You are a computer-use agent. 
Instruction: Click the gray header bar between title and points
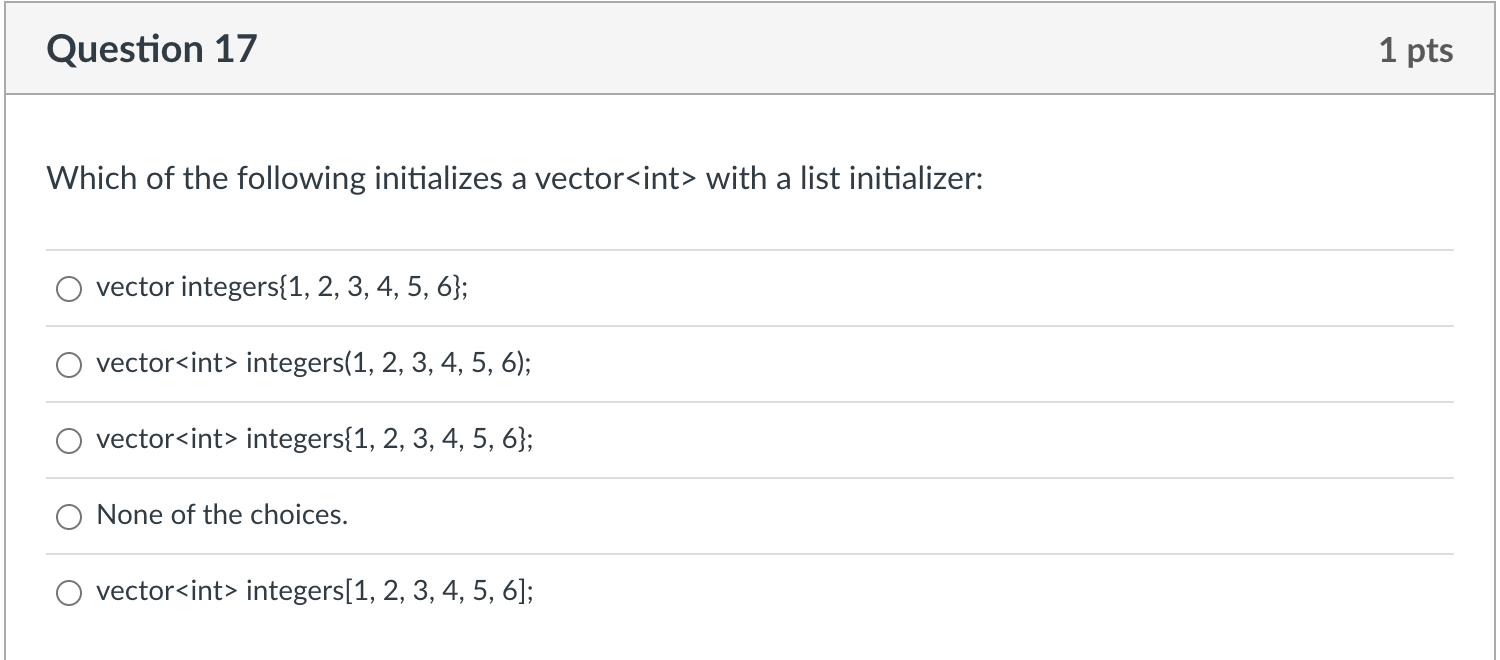click(x=818, y=49)
